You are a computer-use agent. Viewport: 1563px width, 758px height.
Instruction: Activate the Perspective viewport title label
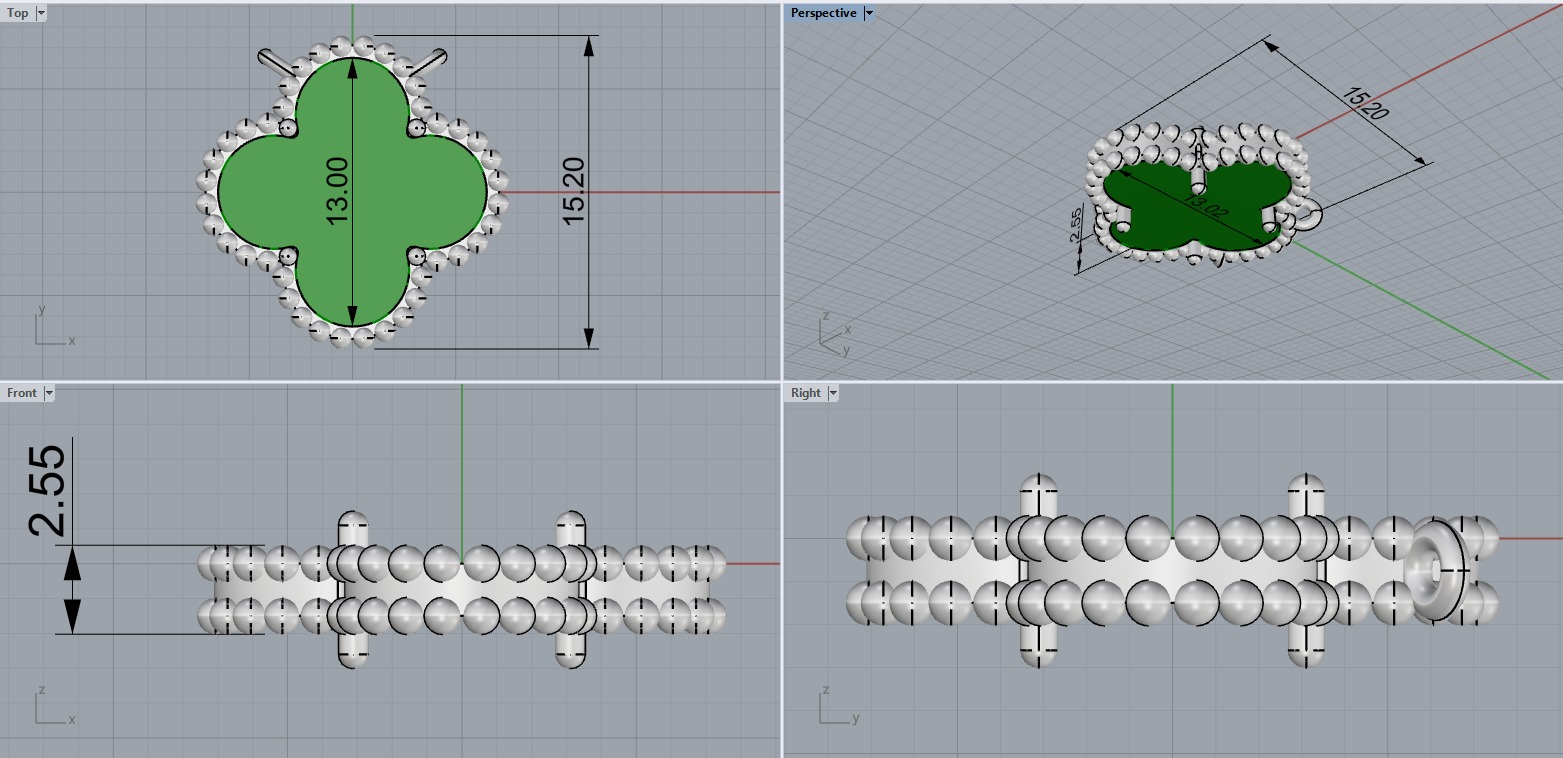tap(823, 13)
